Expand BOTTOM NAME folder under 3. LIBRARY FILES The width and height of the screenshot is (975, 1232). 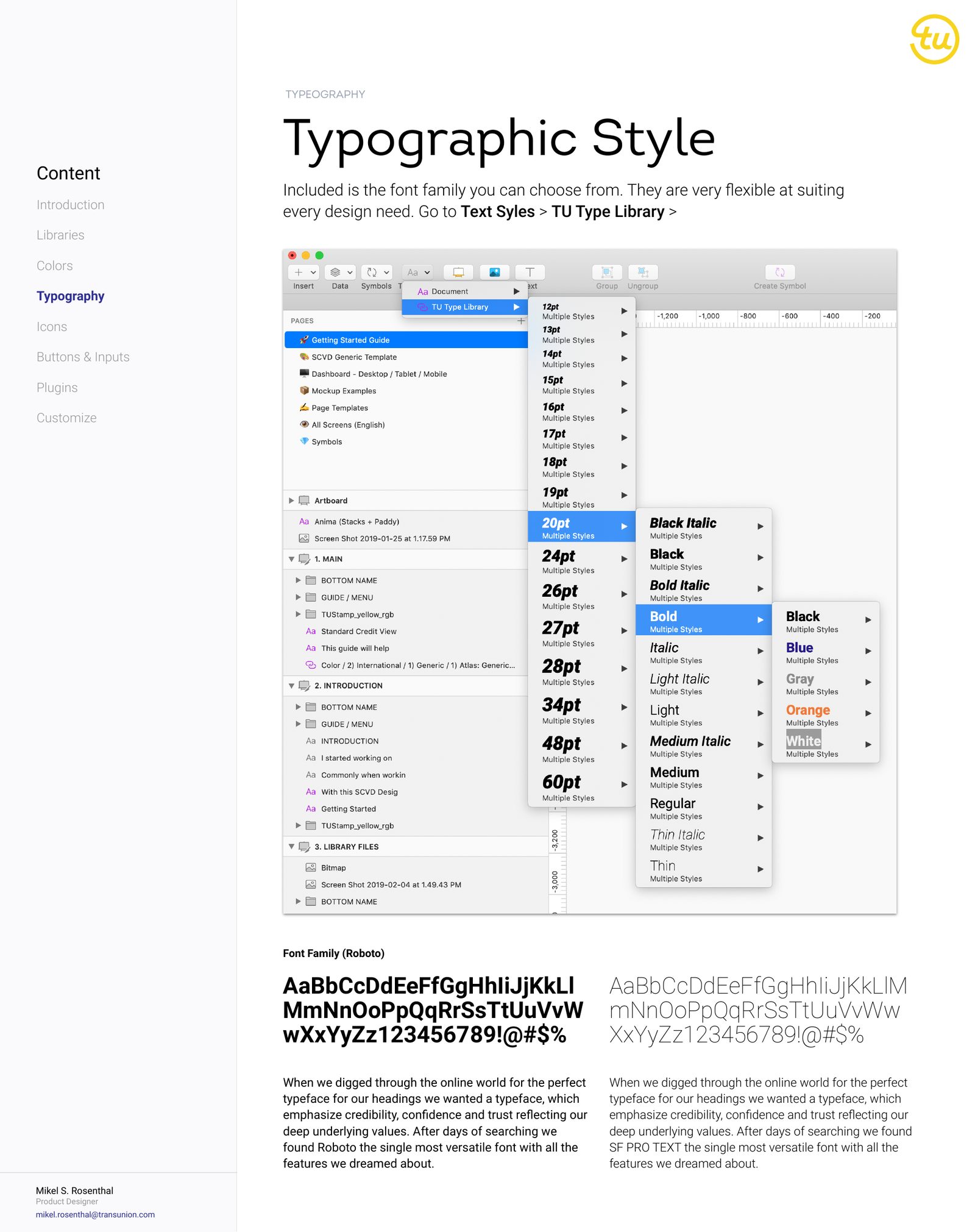[x=298, y=902]
